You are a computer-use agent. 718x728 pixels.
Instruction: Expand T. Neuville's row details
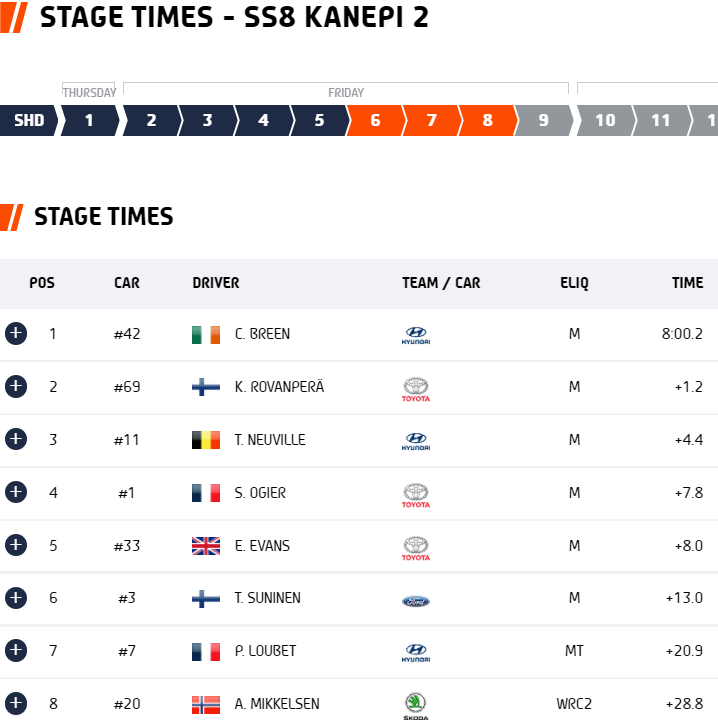click(16, 439)
